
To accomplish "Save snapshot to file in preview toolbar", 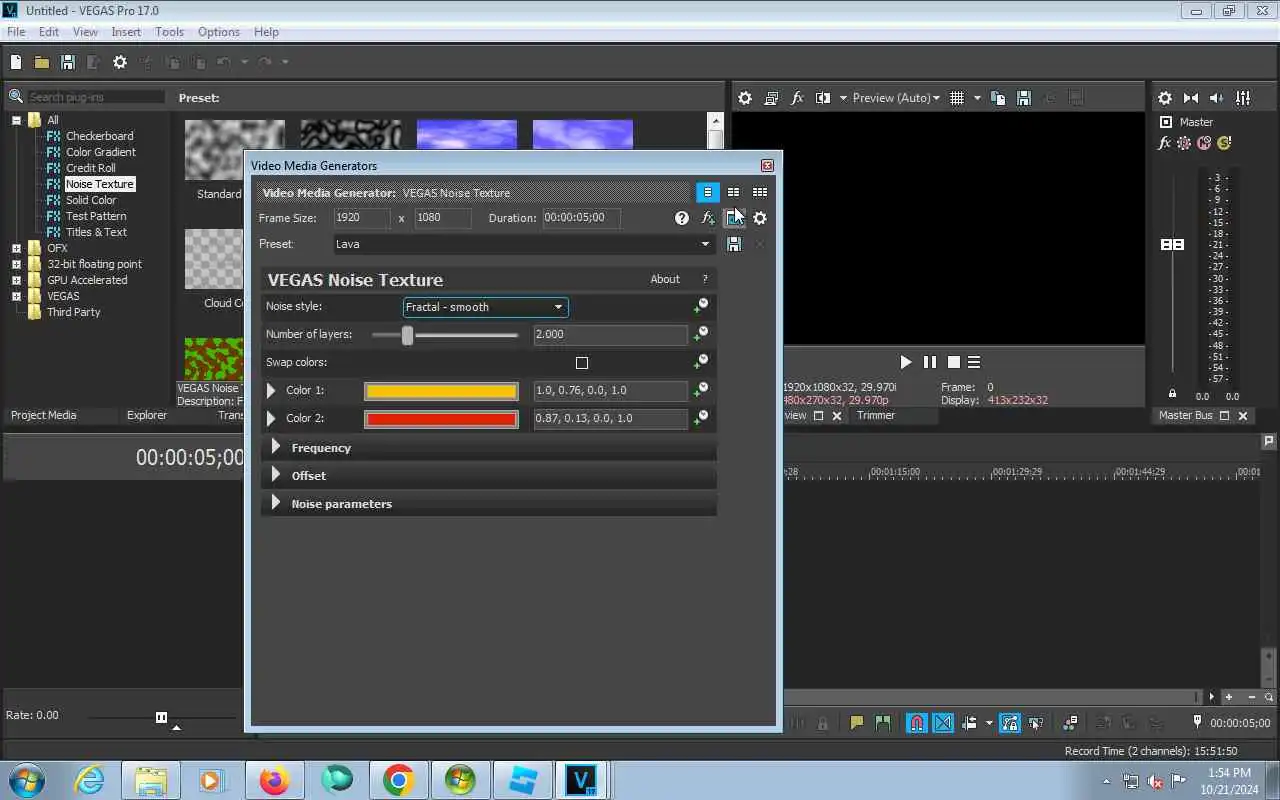I will [x=1023, y=98].
